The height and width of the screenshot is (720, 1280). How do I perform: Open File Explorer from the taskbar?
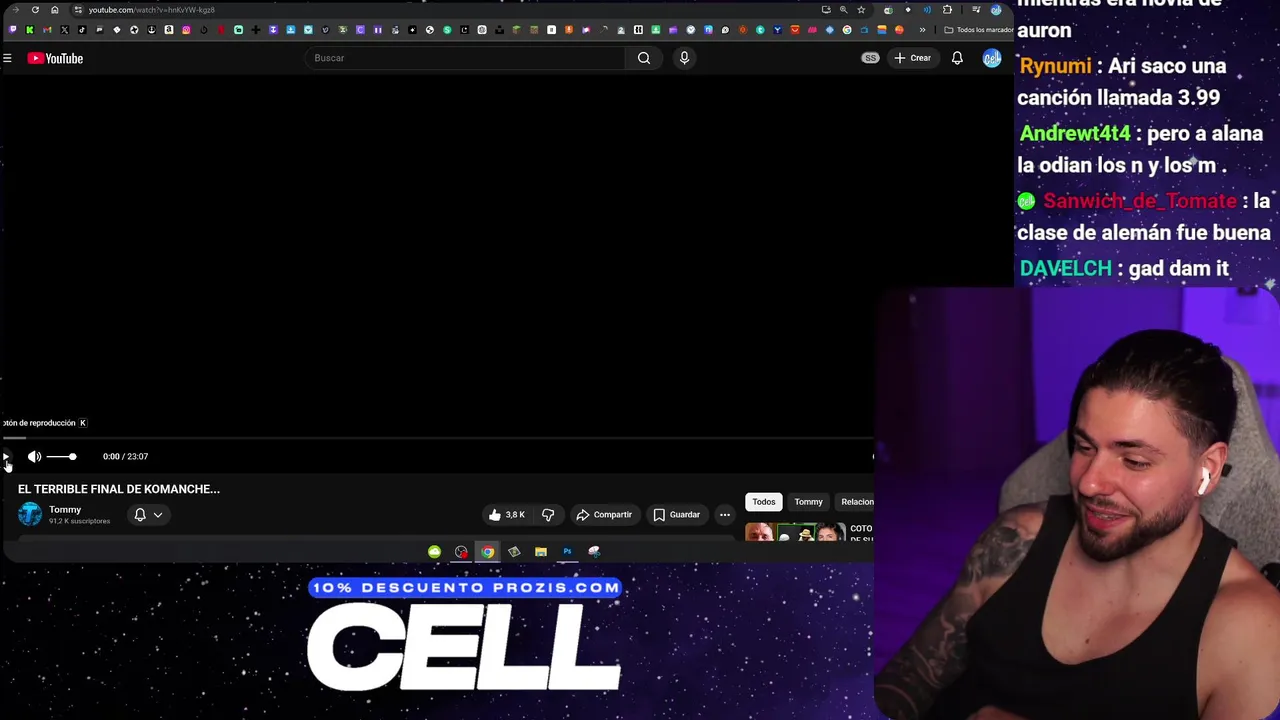coord(540,552)
